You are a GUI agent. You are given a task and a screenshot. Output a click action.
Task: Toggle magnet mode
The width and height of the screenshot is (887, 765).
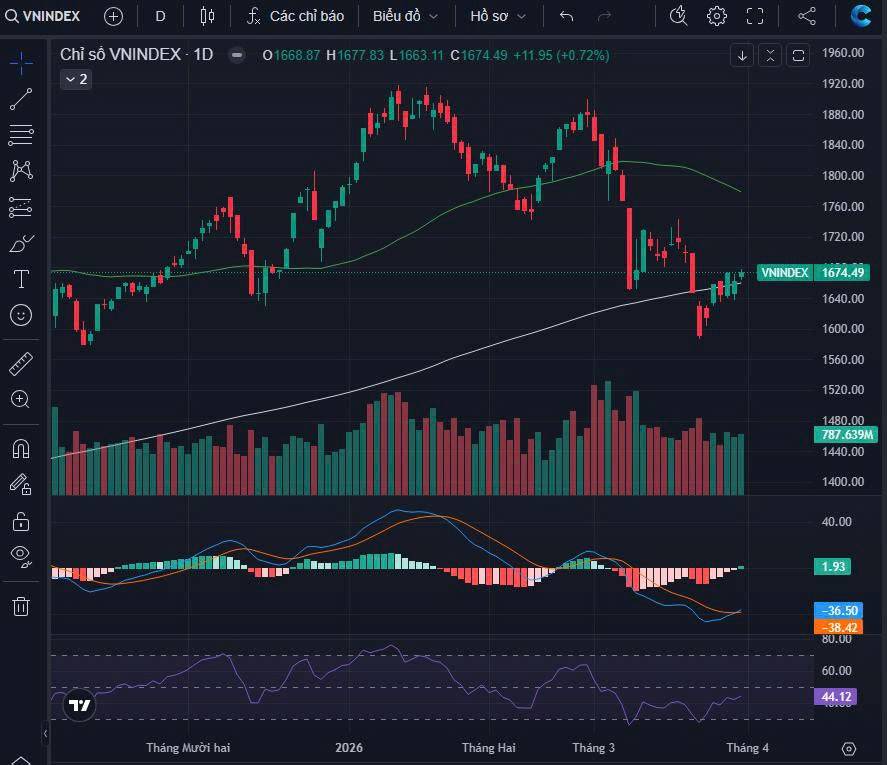tap(21, 449)
